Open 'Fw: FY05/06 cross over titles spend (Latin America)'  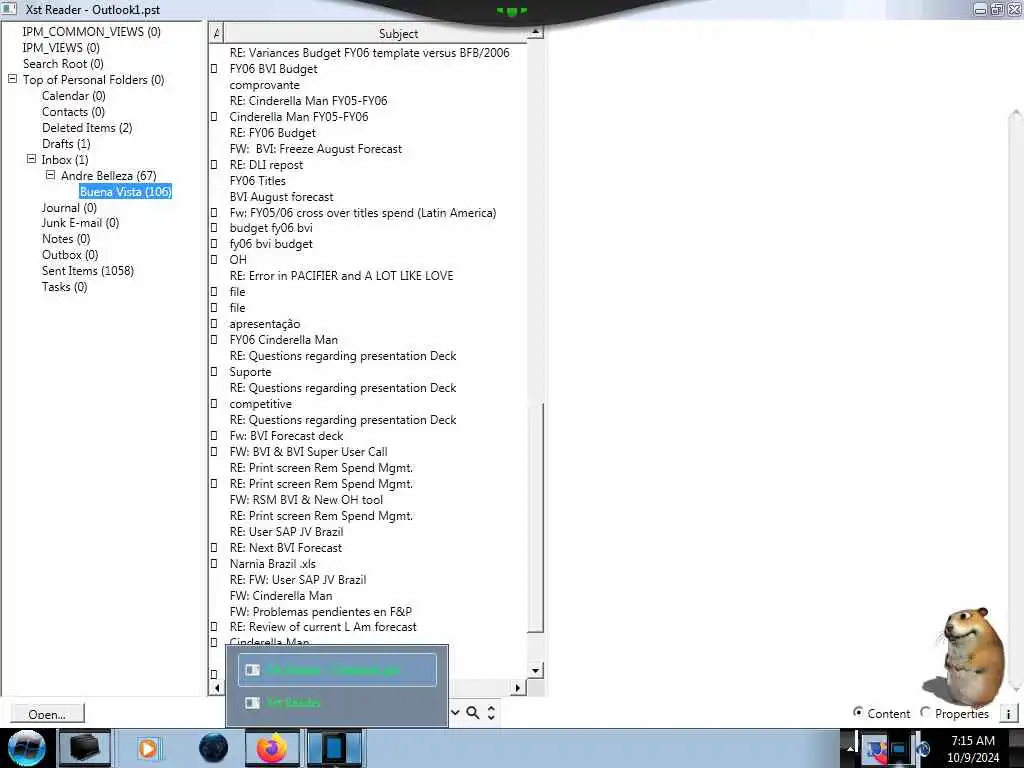[x=362, y=213]
